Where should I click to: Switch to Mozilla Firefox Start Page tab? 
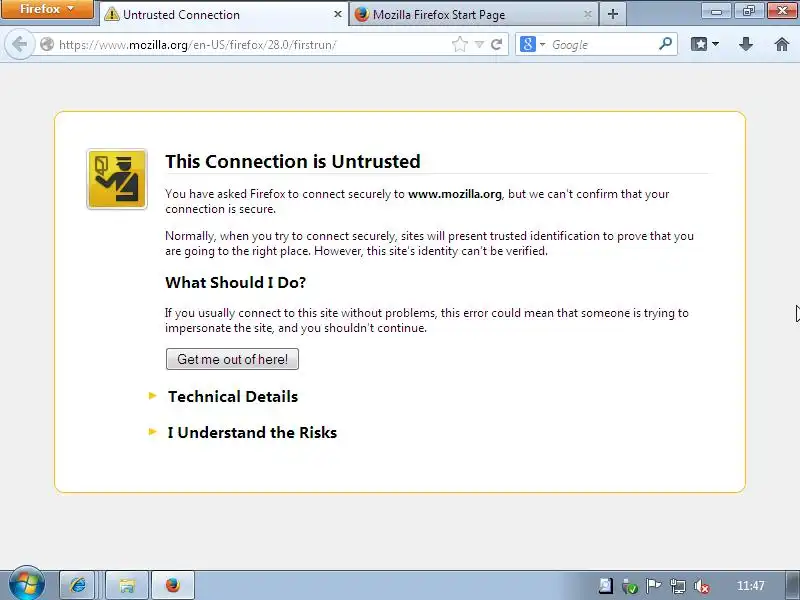472,15
